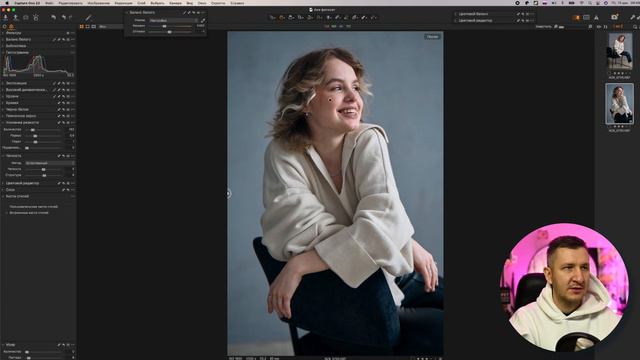
Task: Click the auto-adjust wand icon in Экспозиция row
Action: 54,83
